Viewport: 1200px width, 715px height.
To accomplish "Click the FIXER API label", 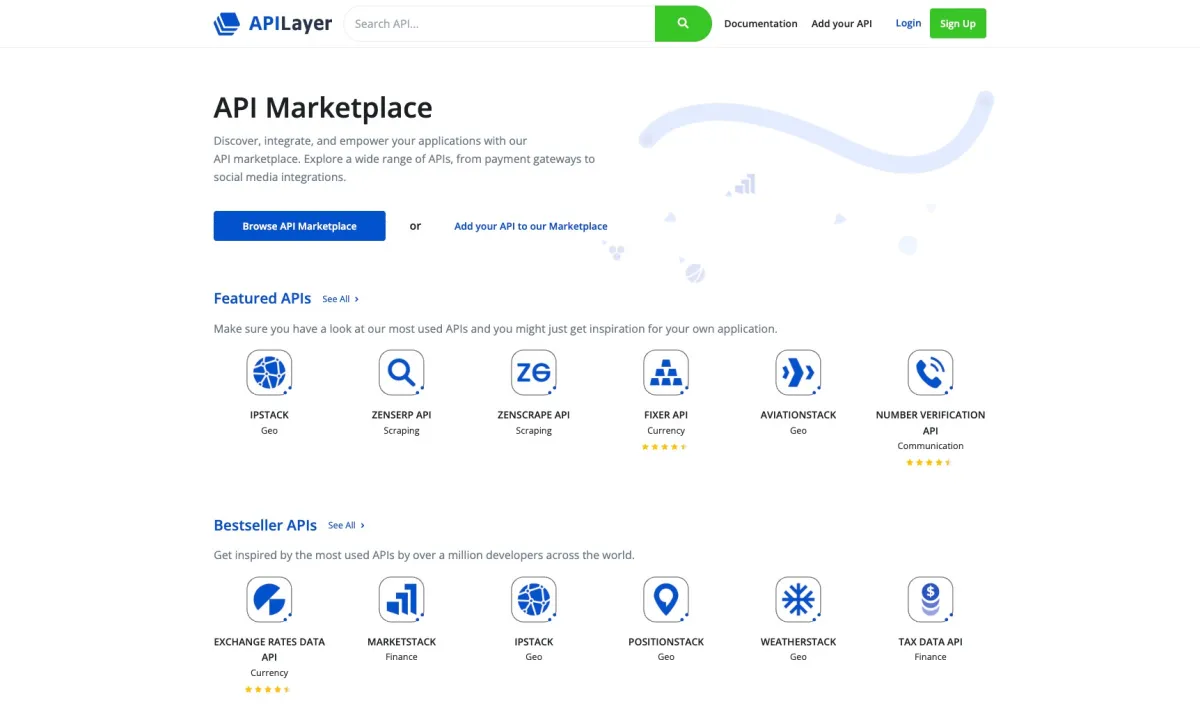I will pos(666,415).
